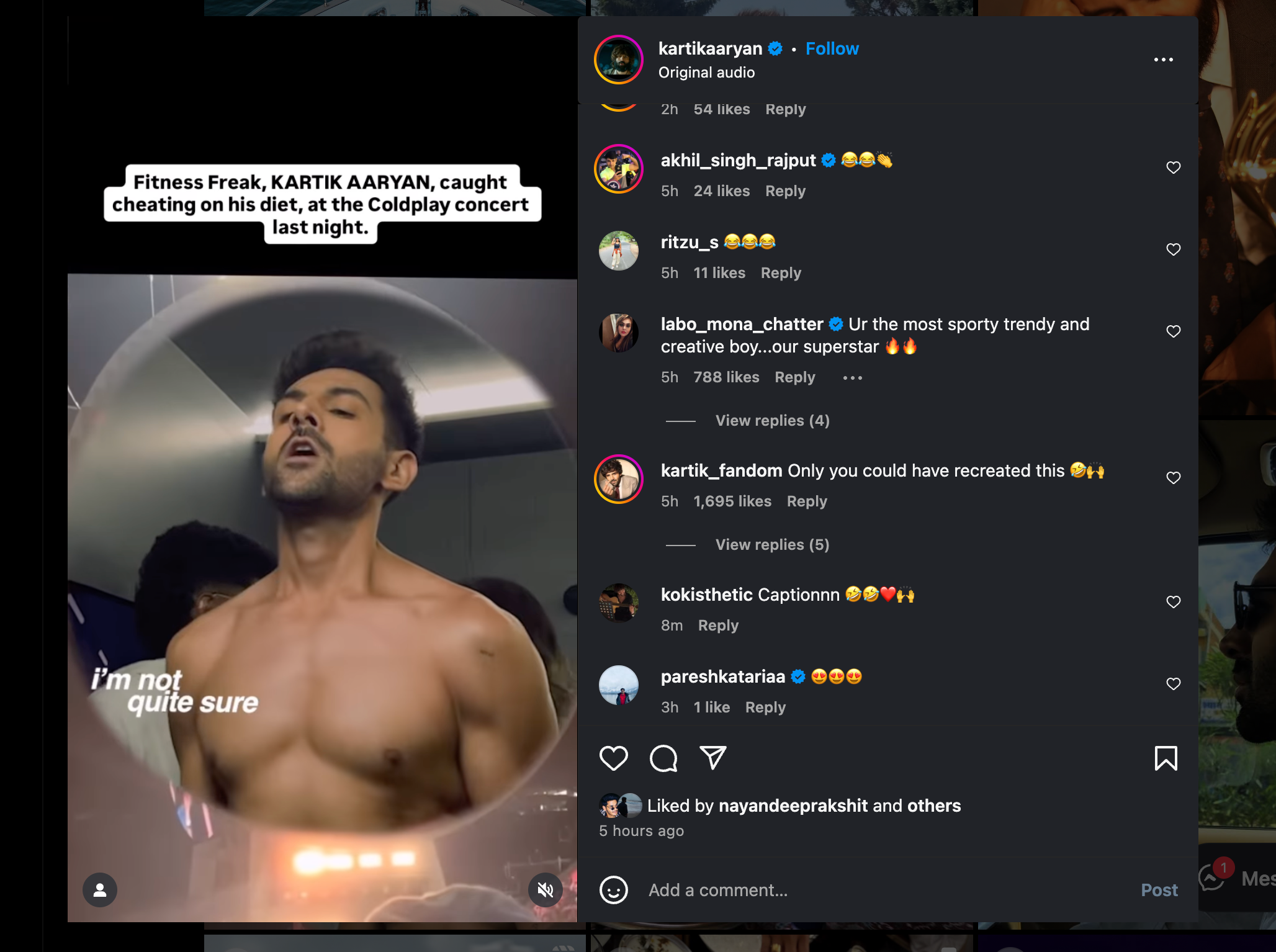Expand View replies under labo_mona_chatter's comment
Image resolution: width=1276 pixels, height=952 pixels.
point(771,420)
